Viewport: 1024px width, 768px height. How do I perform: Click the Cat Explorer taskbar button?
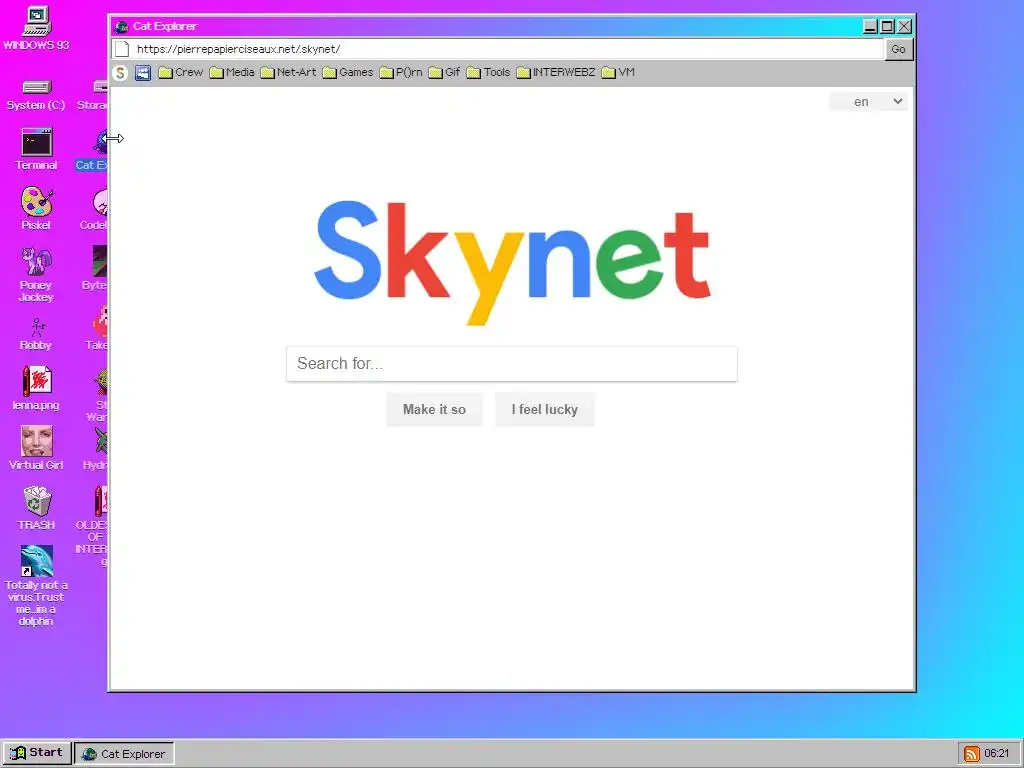[124, 754]
